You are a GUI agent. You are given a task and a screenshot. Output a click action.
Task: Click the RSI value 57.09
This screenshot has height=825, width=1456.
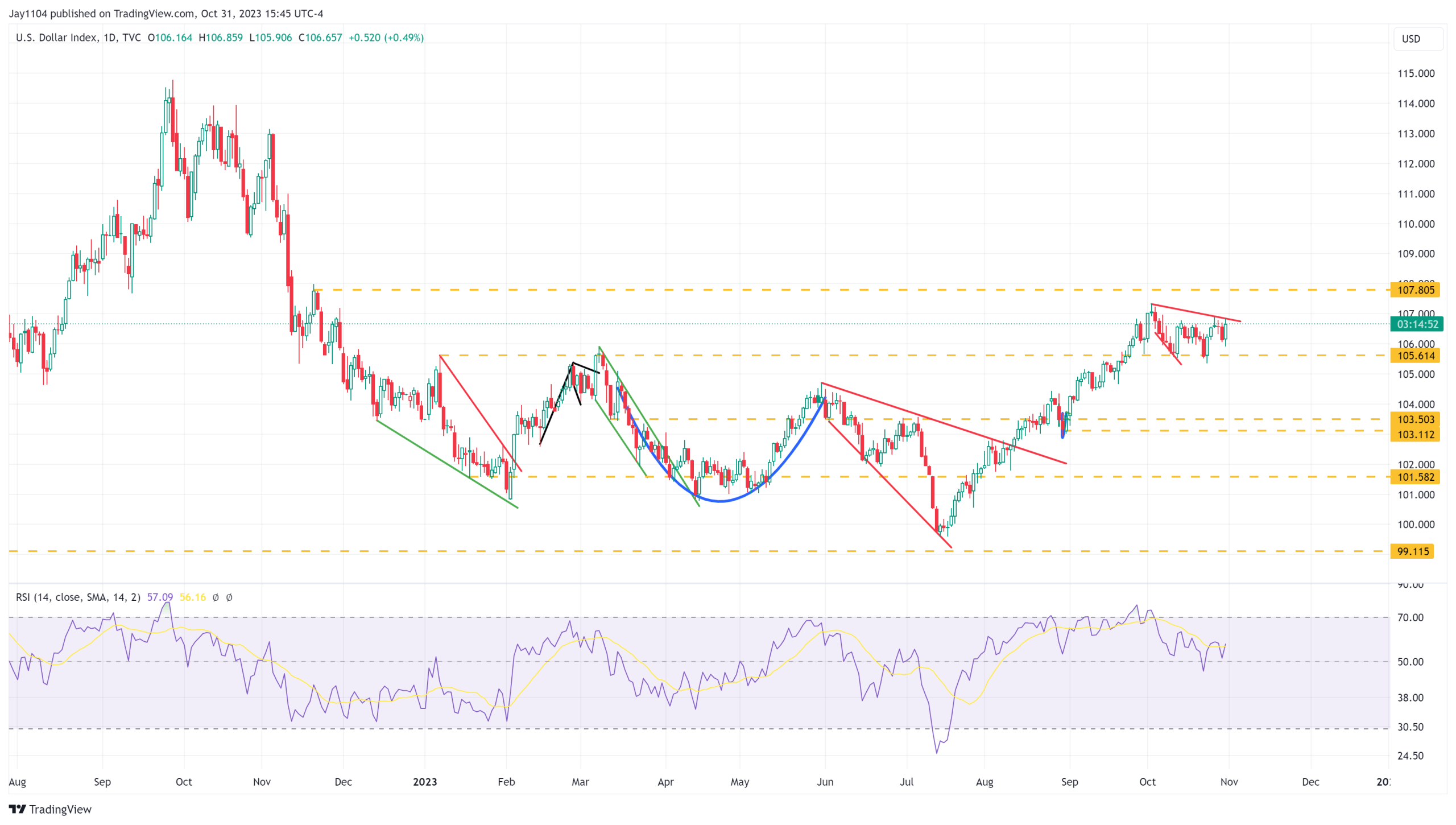click(160, 597)
